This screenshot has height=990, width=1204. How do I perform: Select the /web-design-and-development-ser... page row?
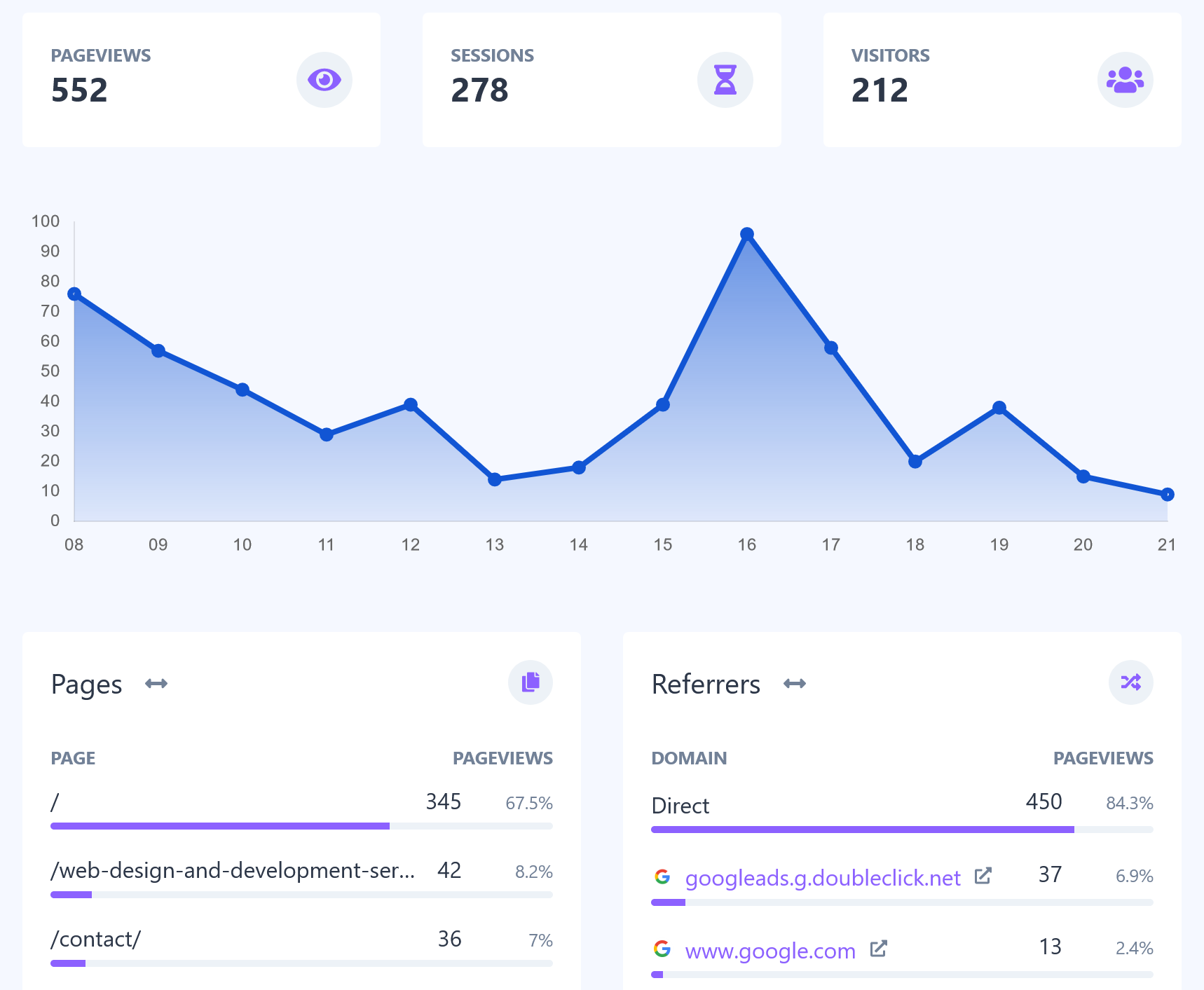click(301, 878)
